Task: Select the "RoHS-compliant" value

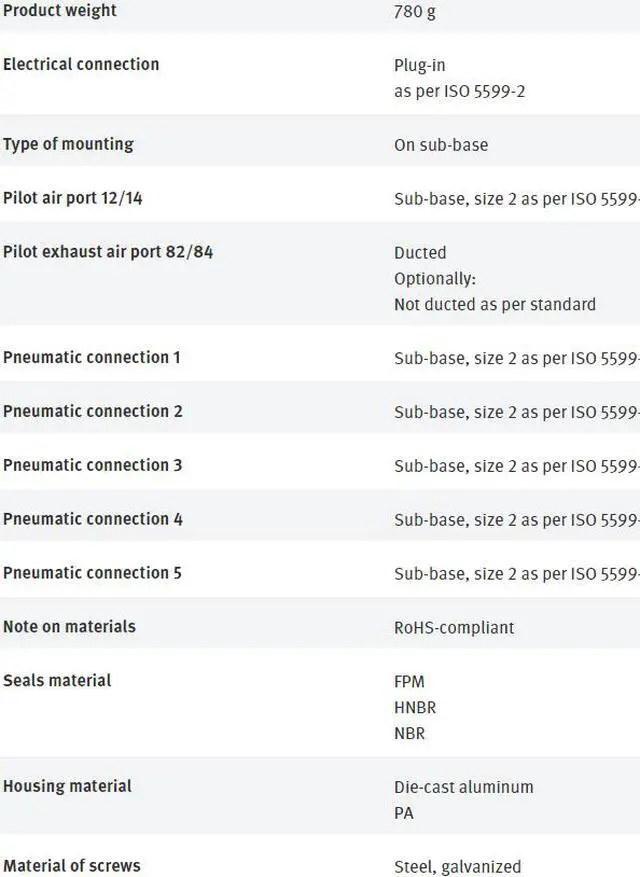Action: pos(454,628)
